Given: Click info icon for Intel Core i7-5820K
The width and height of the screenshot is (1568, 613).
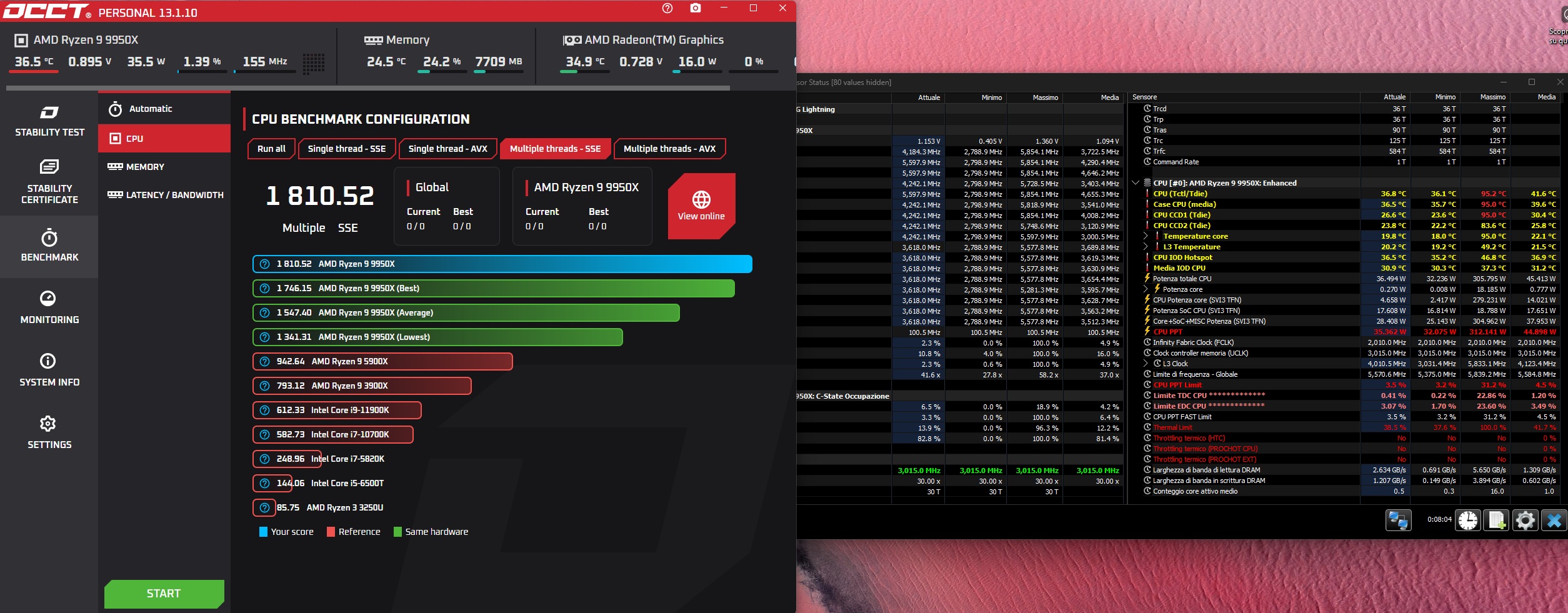Looking at the screenshot, I should [264, 459].
